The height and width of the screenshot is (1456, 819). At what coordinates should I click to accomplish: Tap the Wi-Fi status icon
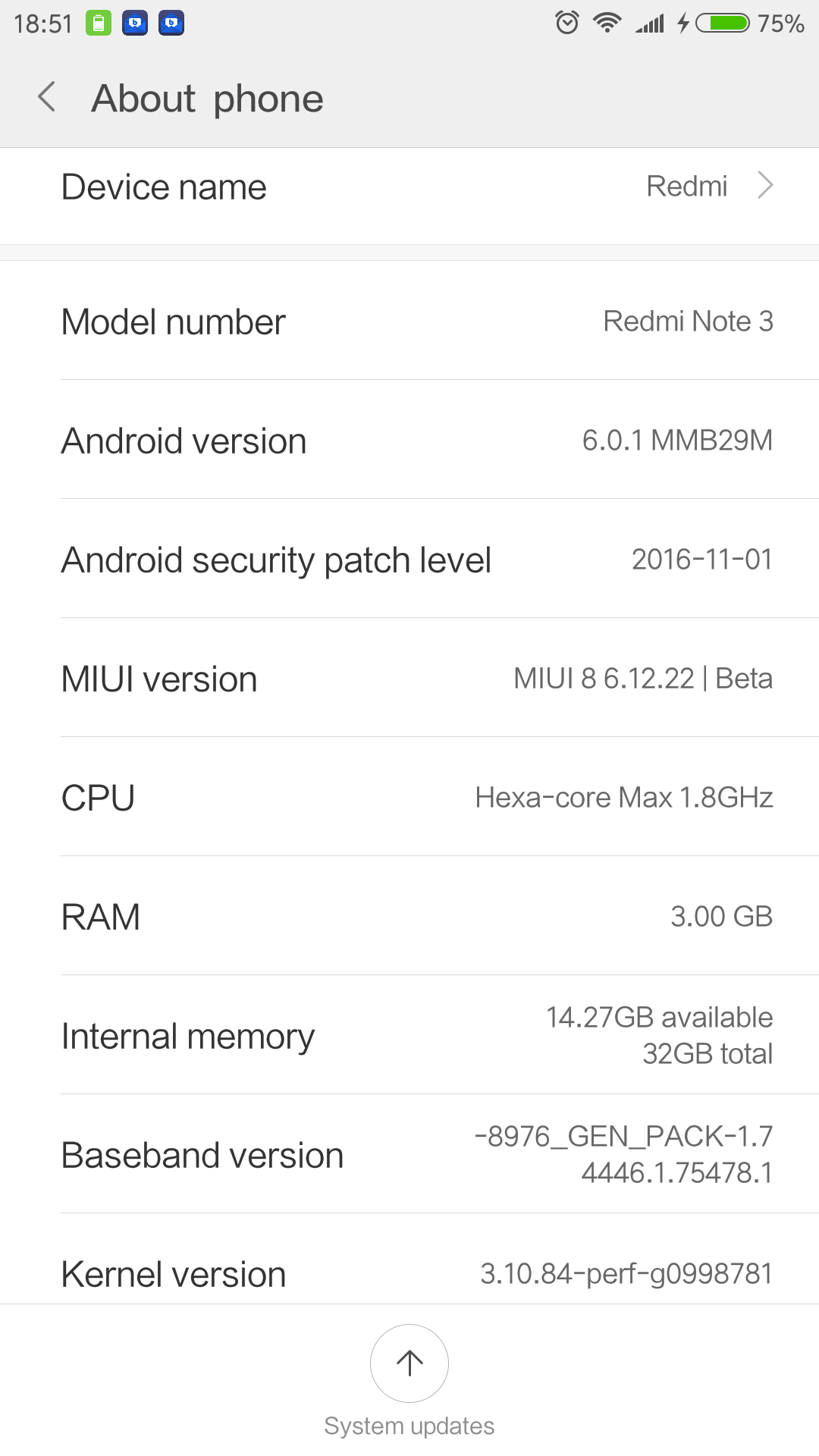[x=607, y=23]
